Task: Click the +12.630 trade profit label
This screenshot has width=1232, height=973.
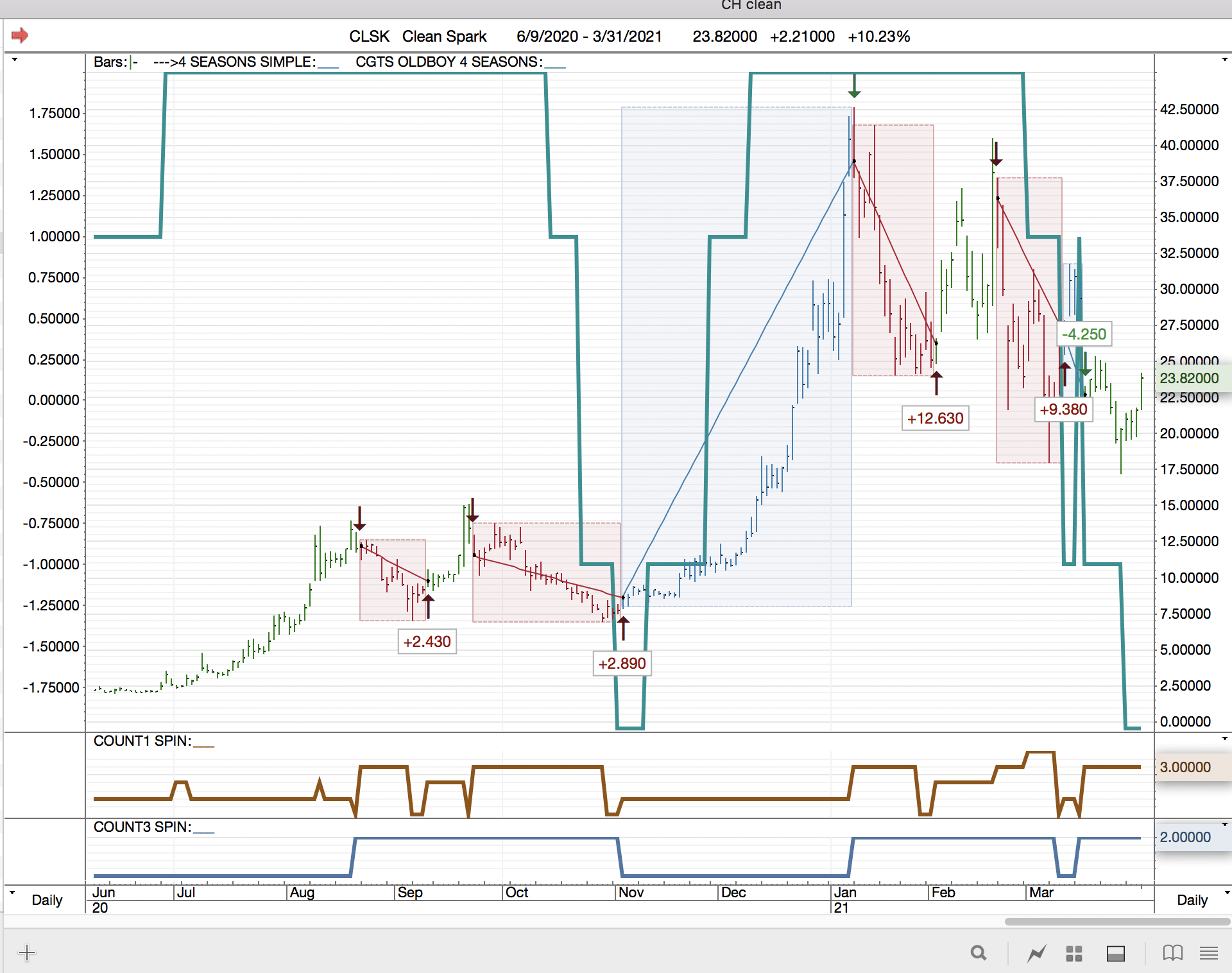Action: pos(935,418)
